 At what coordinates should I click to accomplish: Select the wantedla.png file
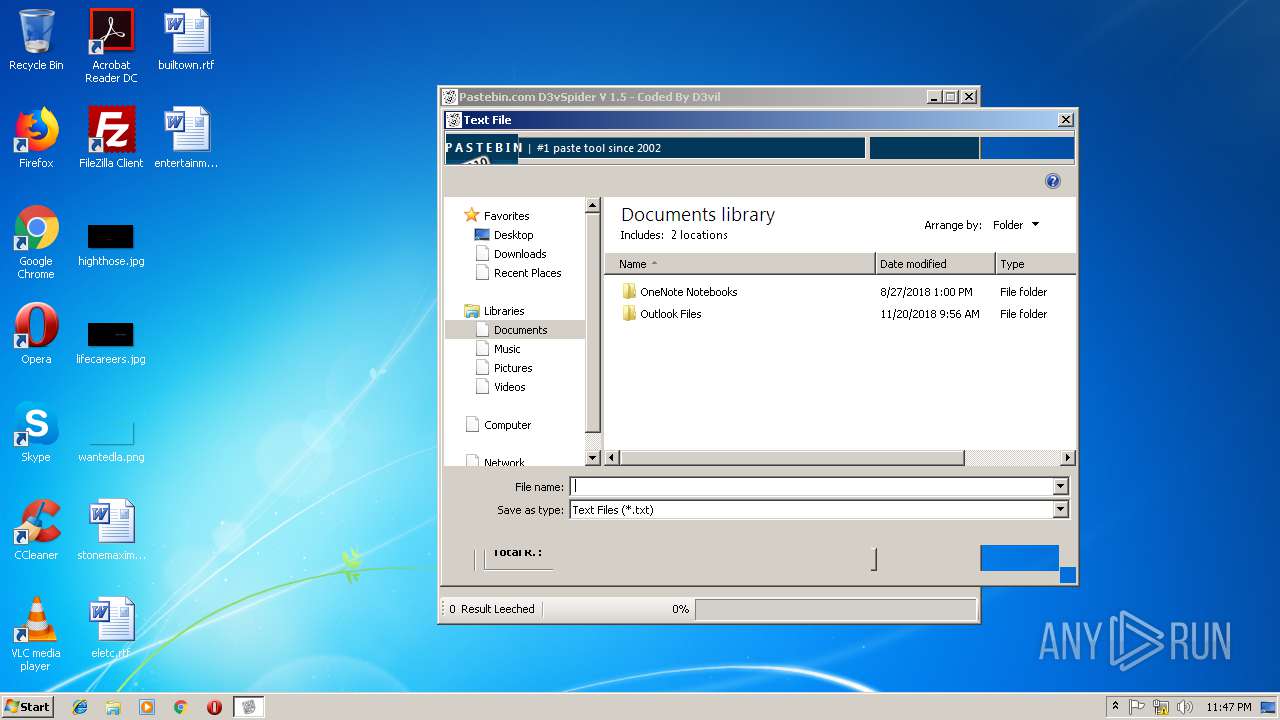(x=111, y=442)
